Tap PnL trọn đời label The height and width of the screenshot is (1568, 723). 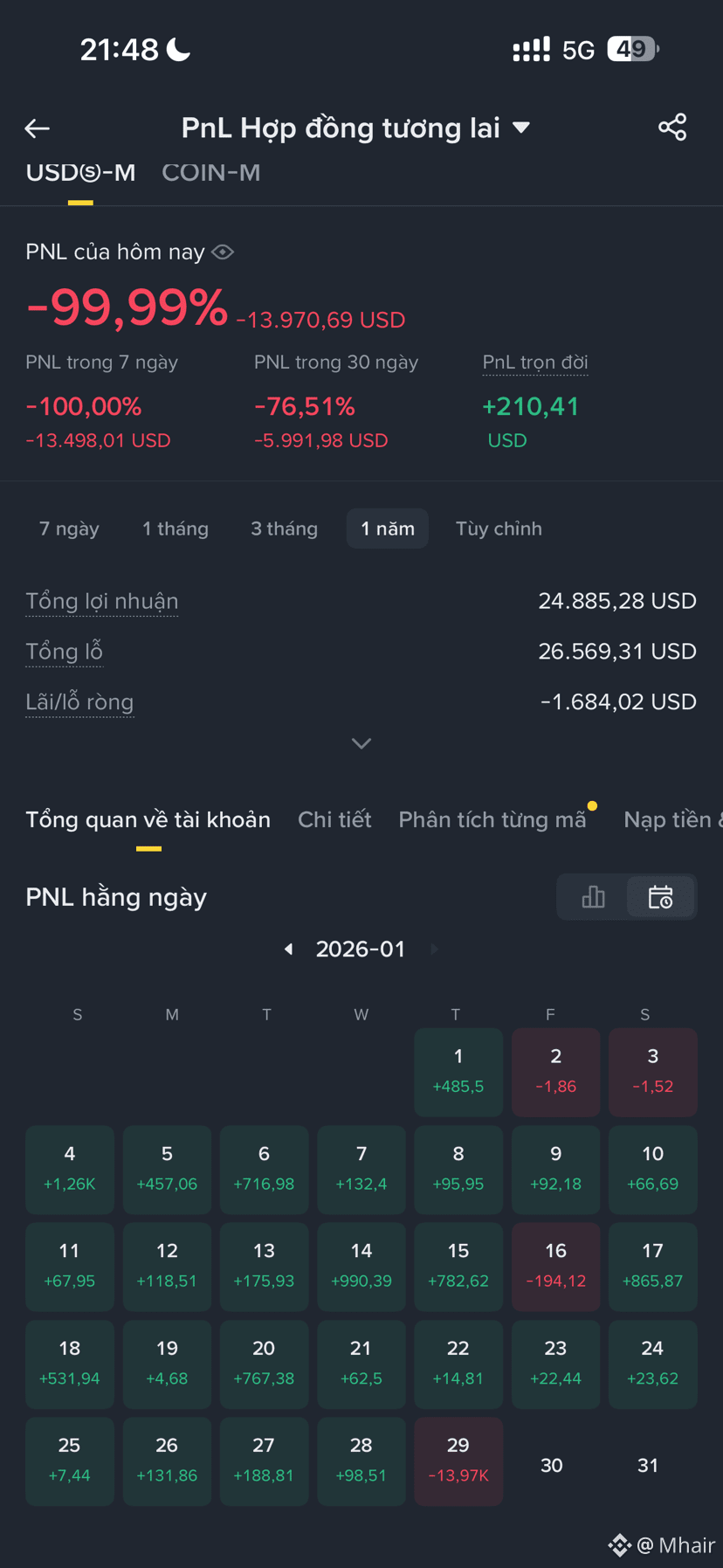tap(535, 362)
